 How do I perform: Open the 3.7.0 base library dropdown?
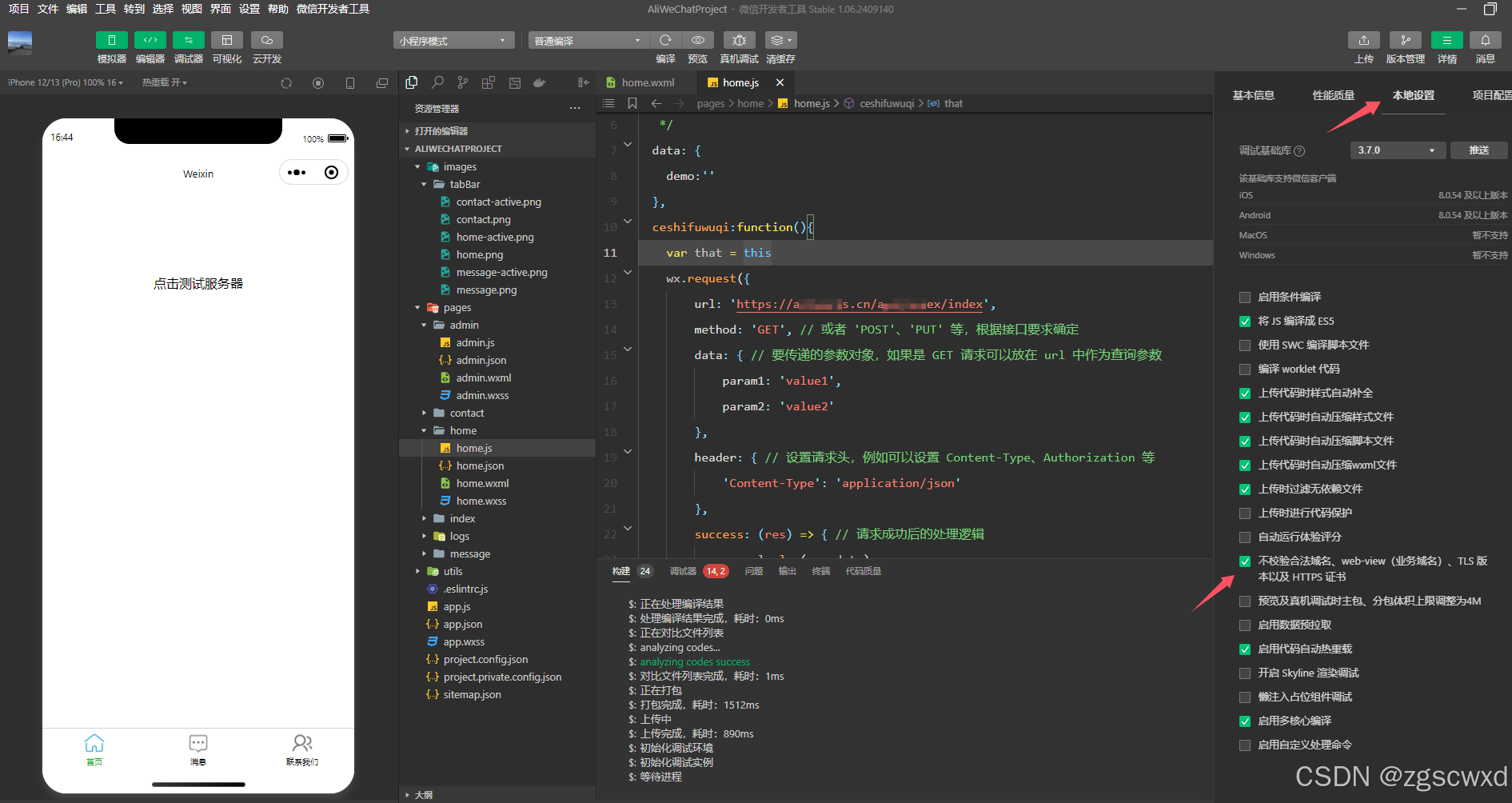(1398, 150)
